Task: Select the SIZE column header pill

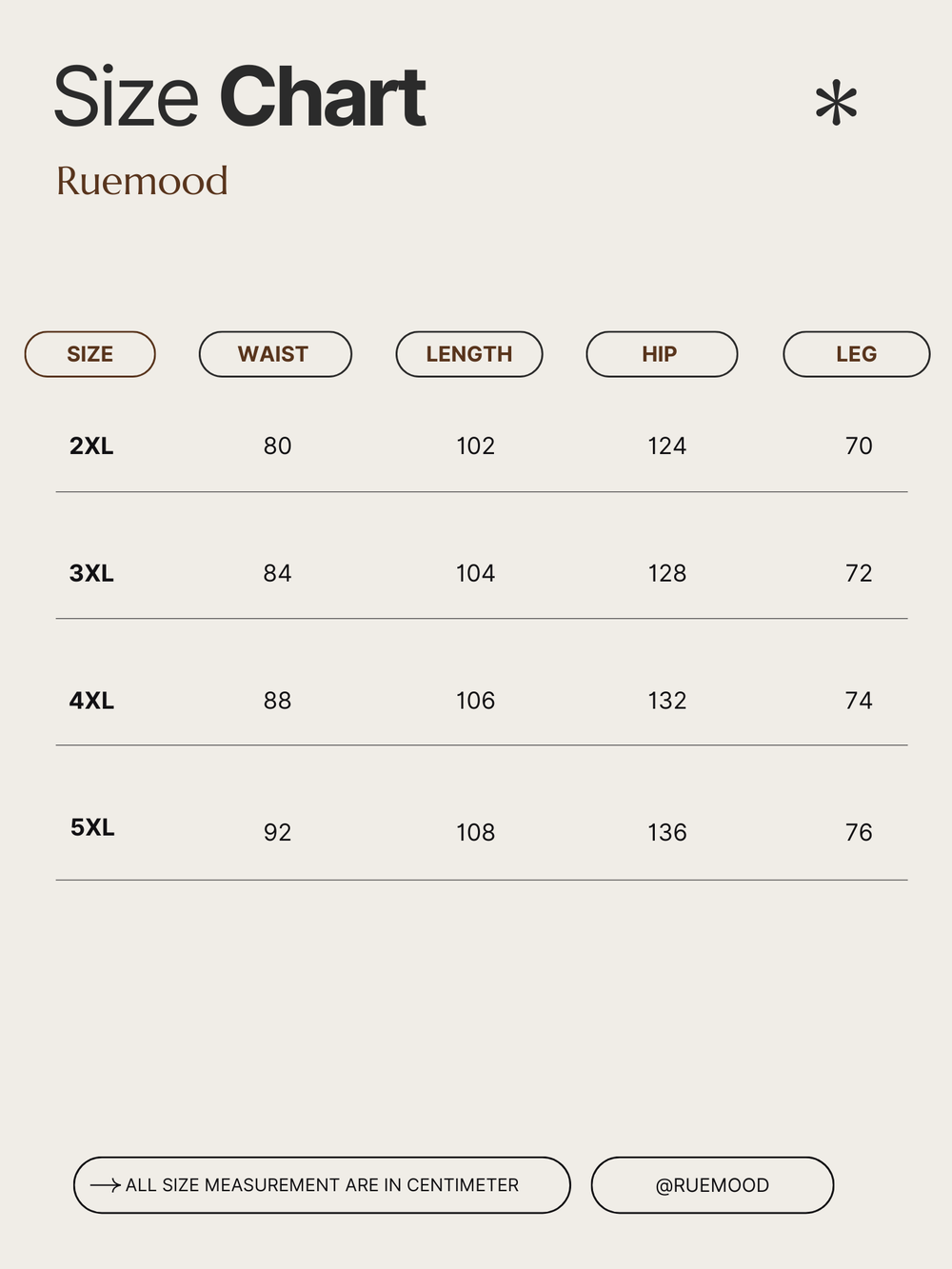Action: coord(89,354)
